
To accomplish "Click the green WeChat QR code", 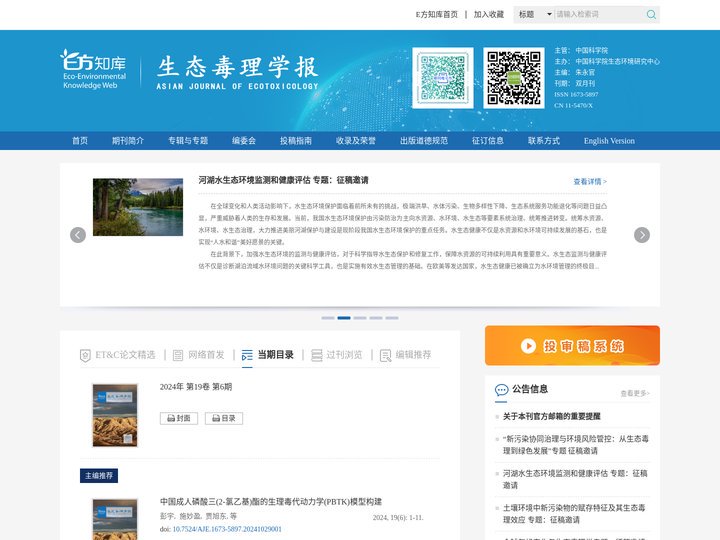I will click(443, 78).
